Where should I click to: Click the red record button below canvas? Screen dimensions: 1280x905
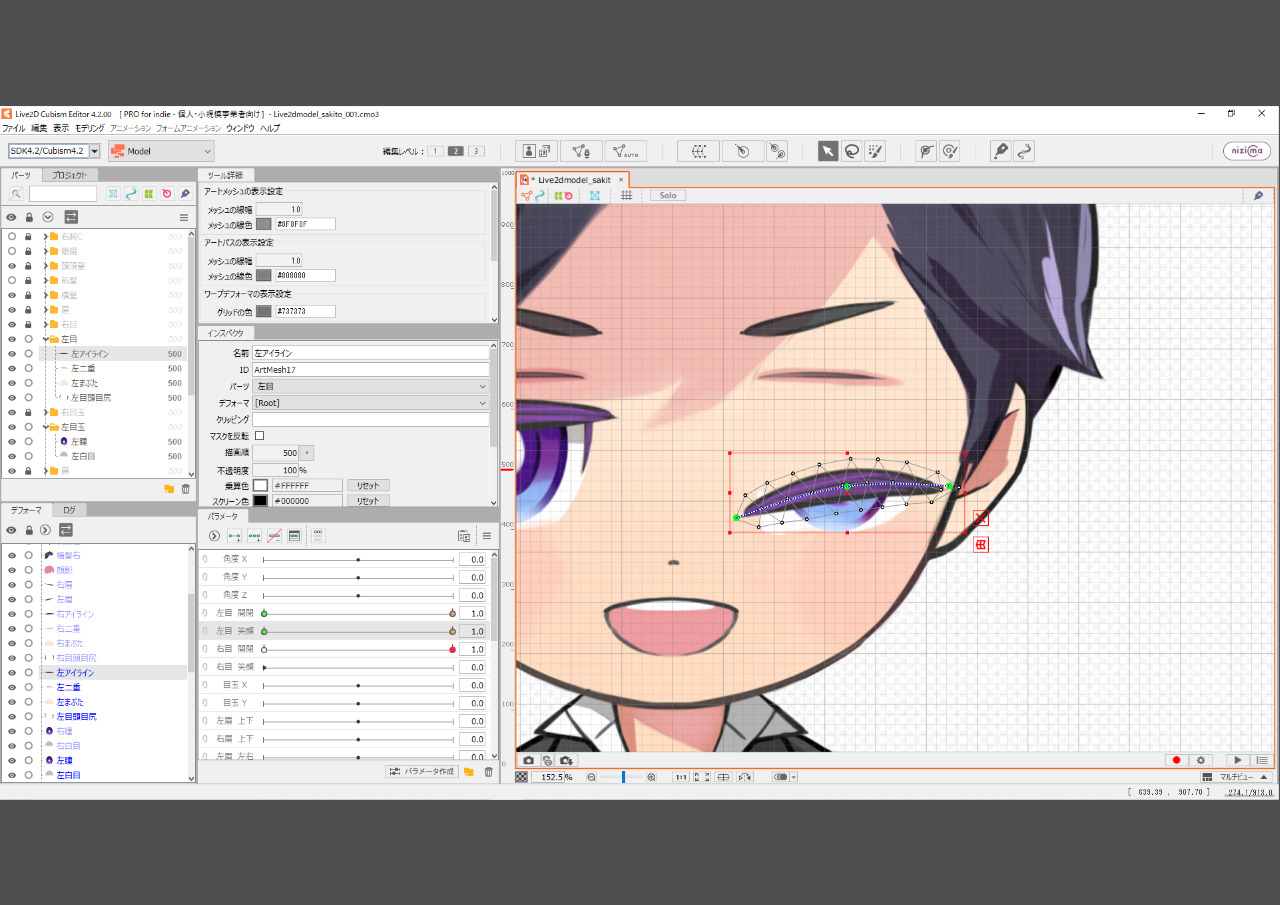[1177, 760]
